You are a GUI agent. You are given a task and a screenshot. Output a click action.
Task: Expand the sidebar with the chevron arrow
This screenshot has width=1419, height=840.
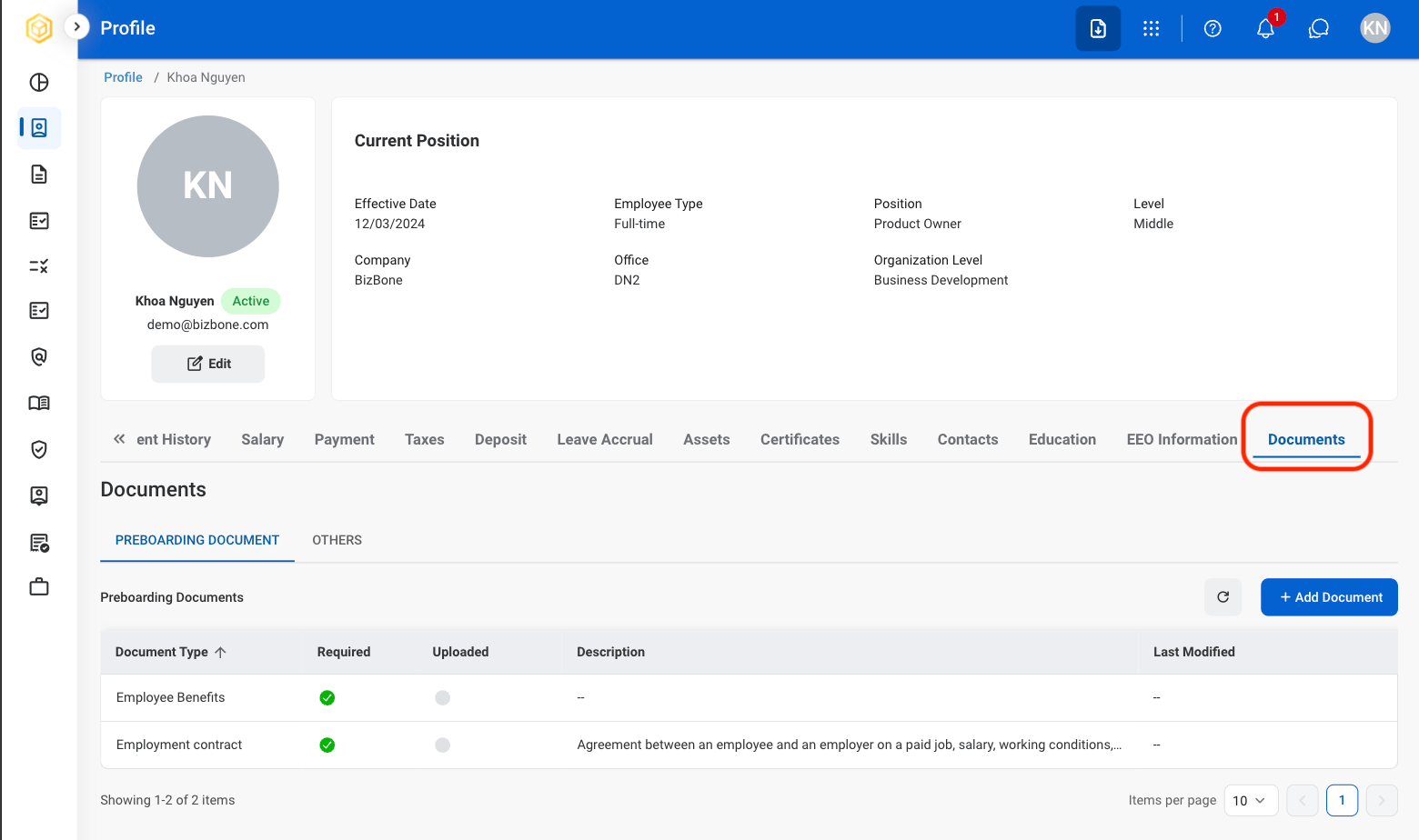coord(77,27)
